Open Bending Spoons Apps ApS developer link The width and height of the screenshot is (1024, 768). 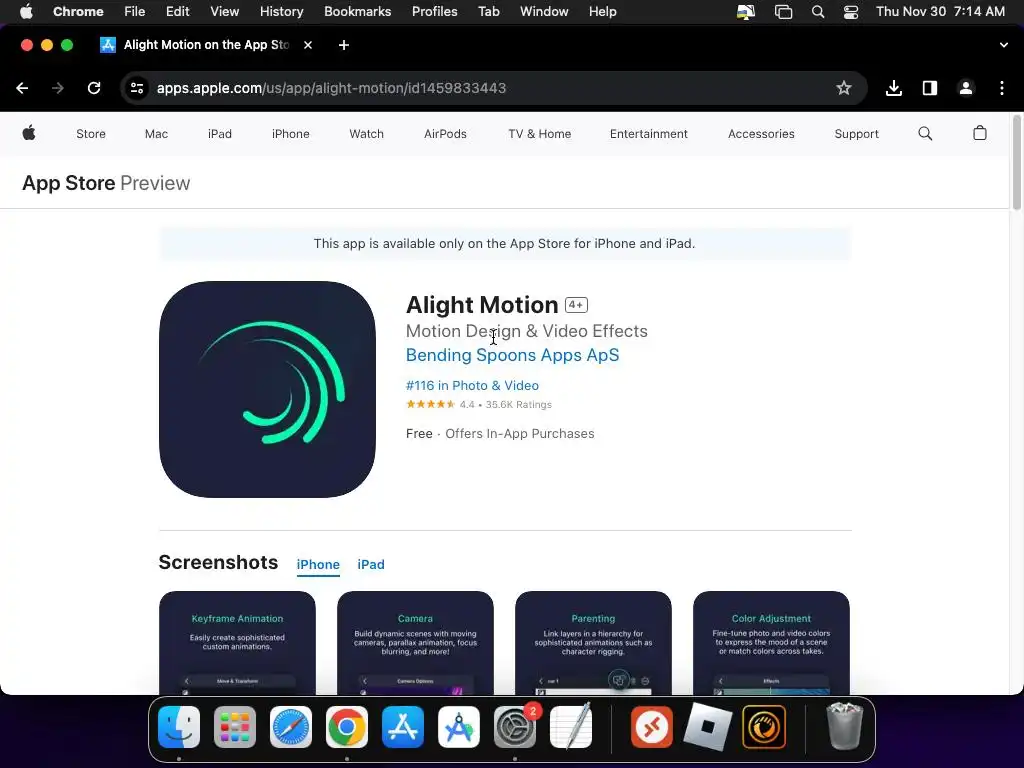513,355
